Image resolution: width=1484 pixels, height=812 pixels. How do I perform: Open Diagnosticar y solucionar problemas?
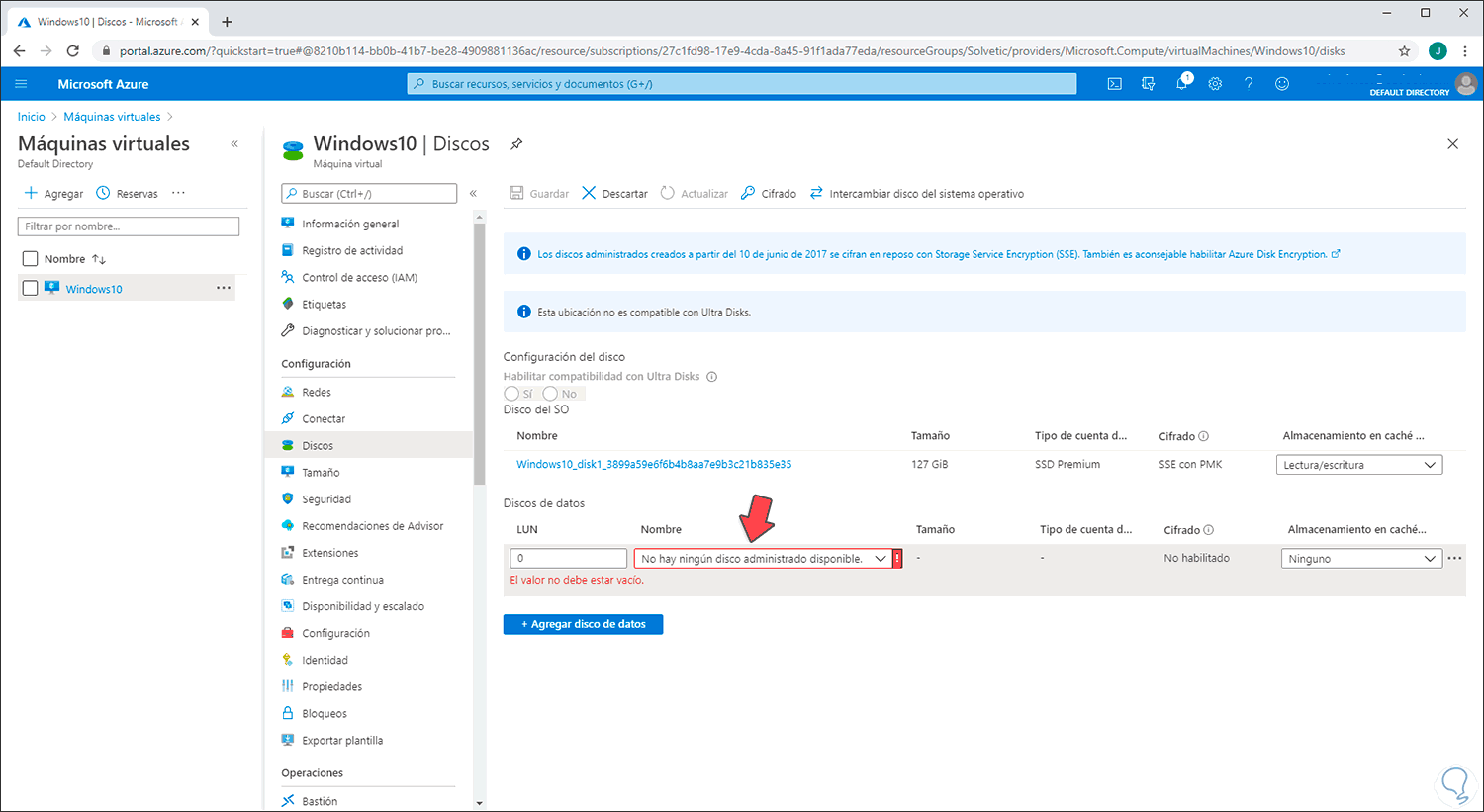(x=376, y=331)
